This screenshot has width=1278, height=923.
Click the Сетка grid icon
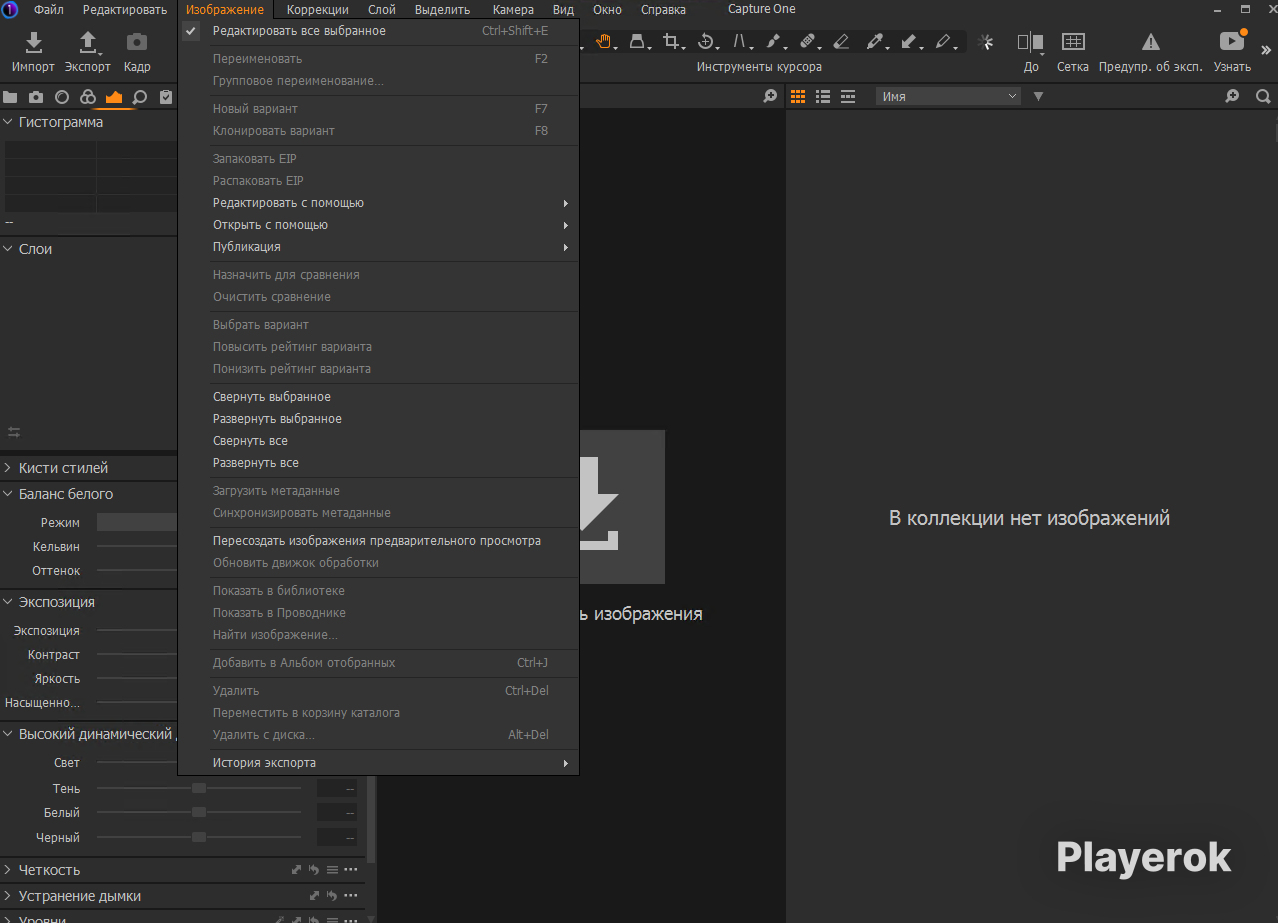[1073, 42]
